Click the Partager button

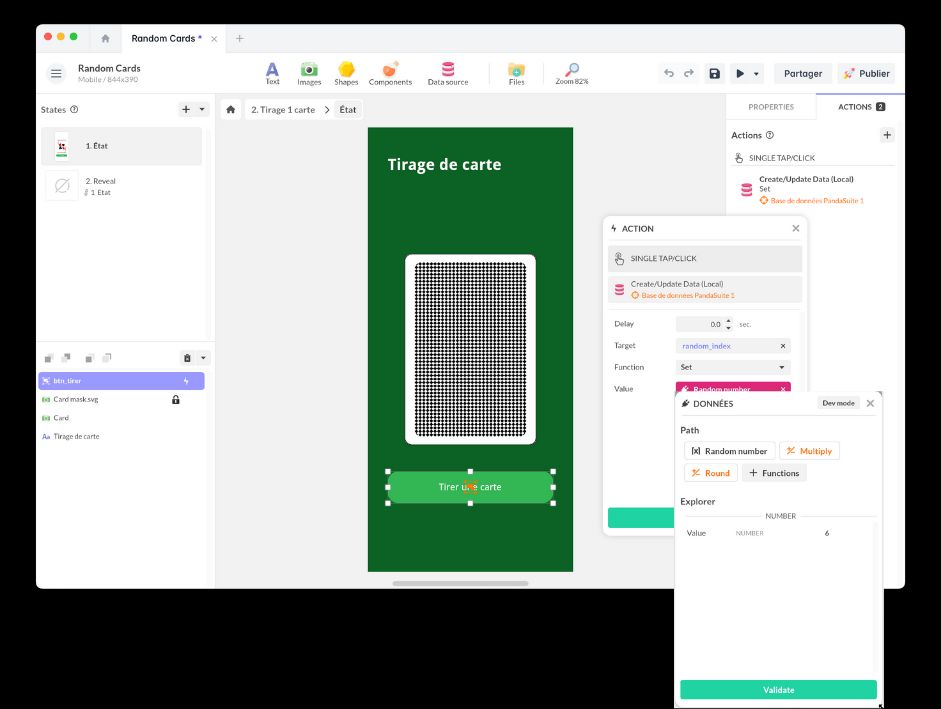click(x=802, y=73)
